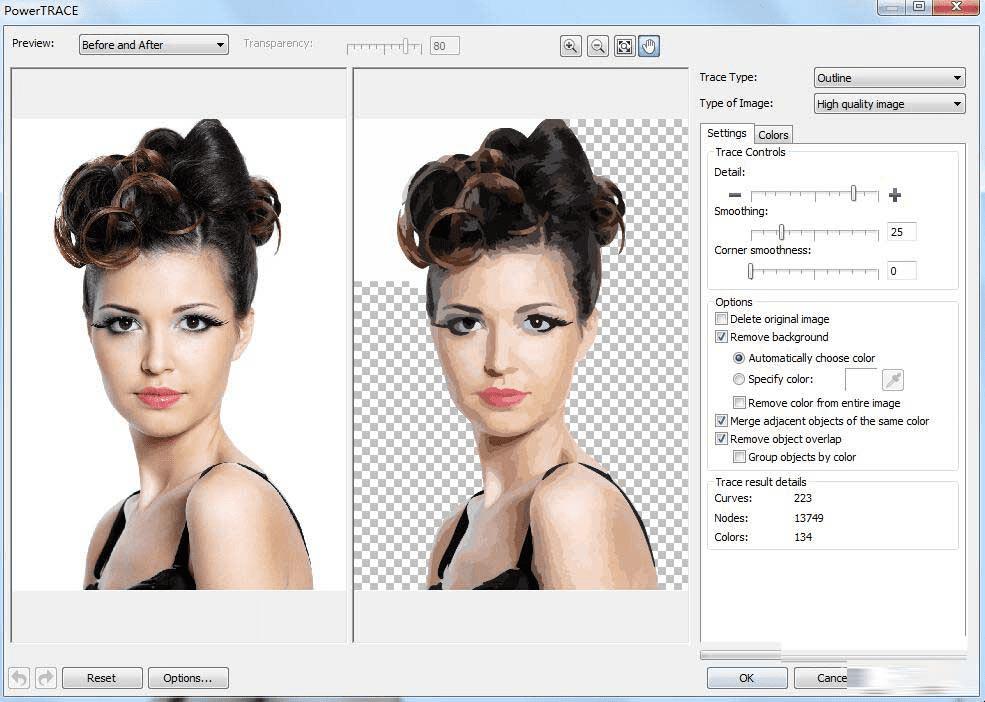Activate the Pan hand tool
The height and width of the screenshot is (702, 985).
tap(649, 46)
